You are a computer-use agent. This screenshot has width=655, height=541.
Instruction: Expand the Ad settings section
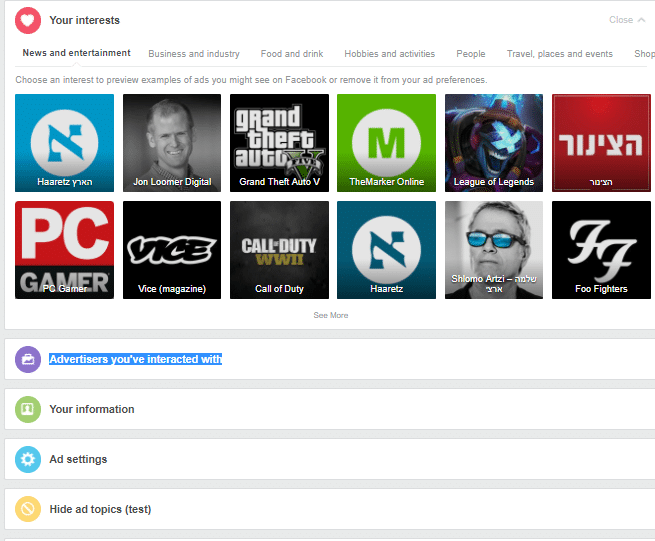click(x=330, y=460)
